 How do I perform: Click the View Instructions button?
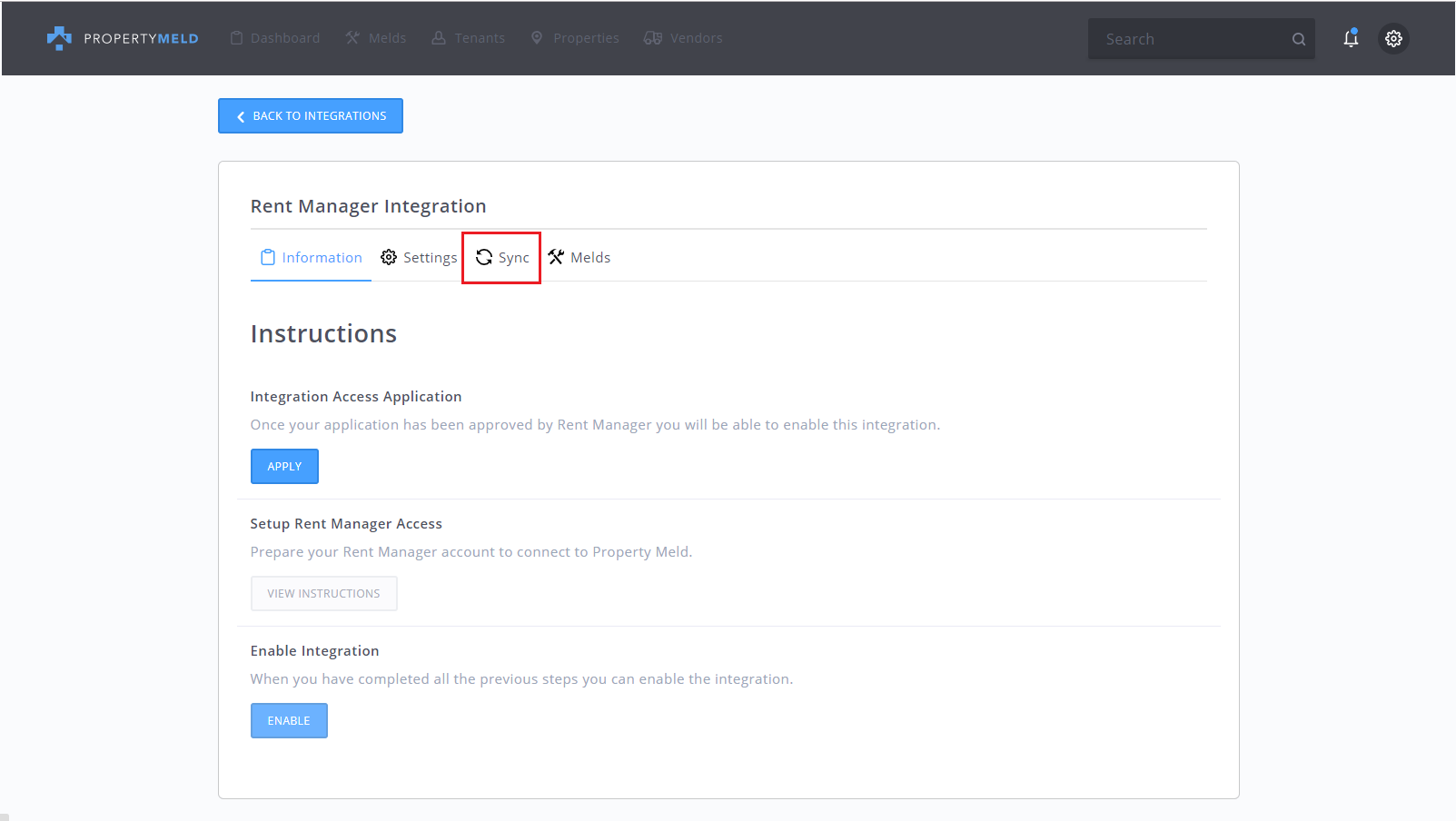(x=323, y=593)
